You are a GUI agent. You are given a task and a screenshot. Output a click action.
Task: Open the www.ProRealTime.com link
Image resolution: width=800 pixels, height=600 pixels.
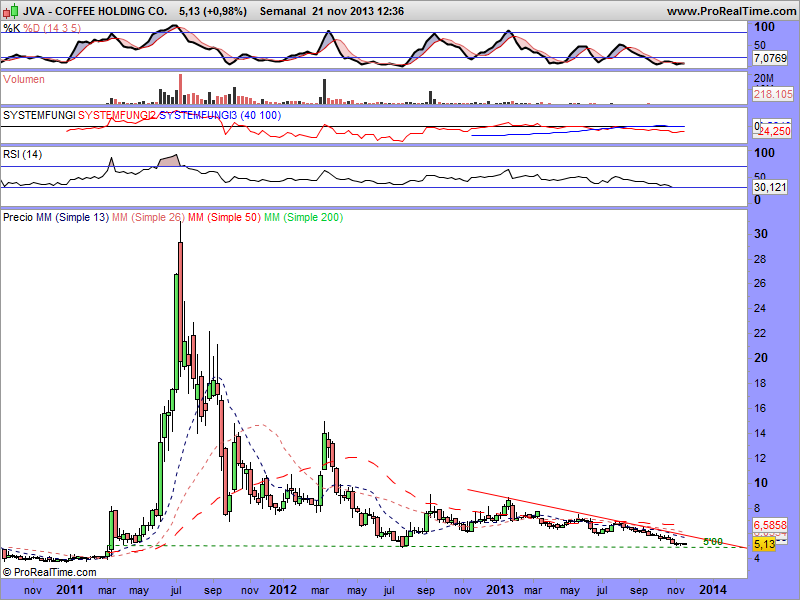coord(731,11)
